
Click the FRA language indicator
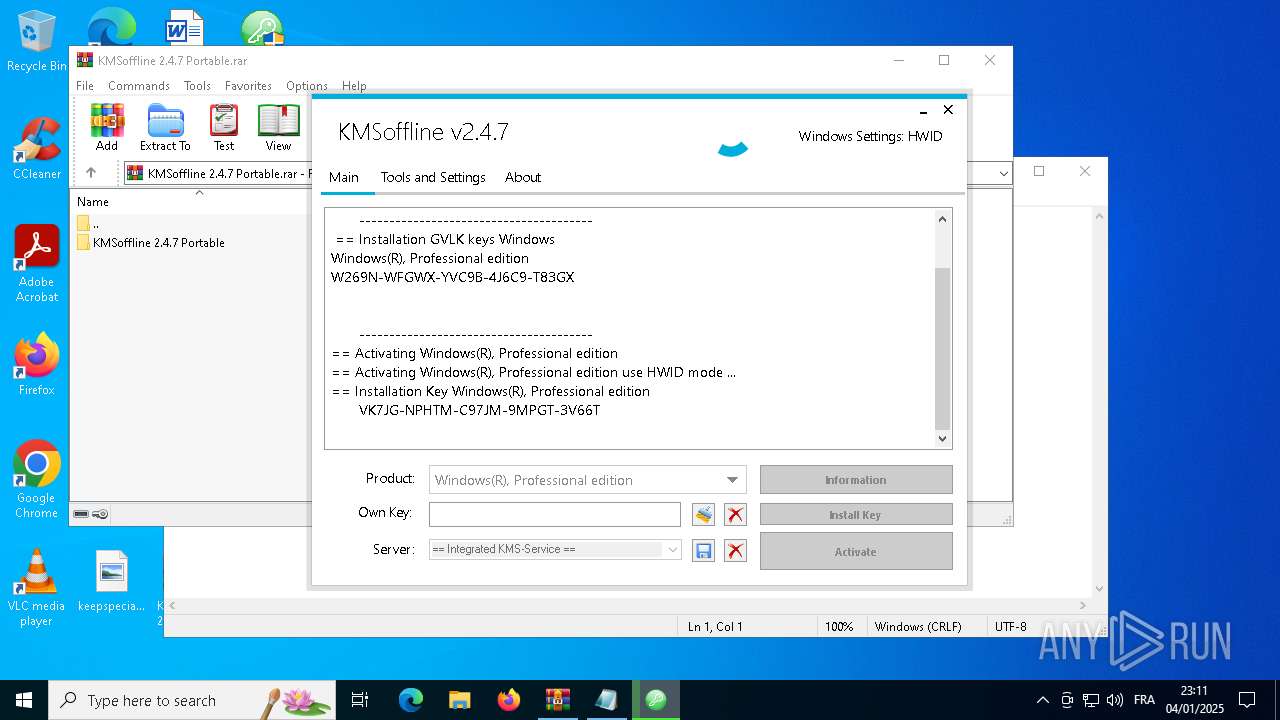pos(1144,700)
